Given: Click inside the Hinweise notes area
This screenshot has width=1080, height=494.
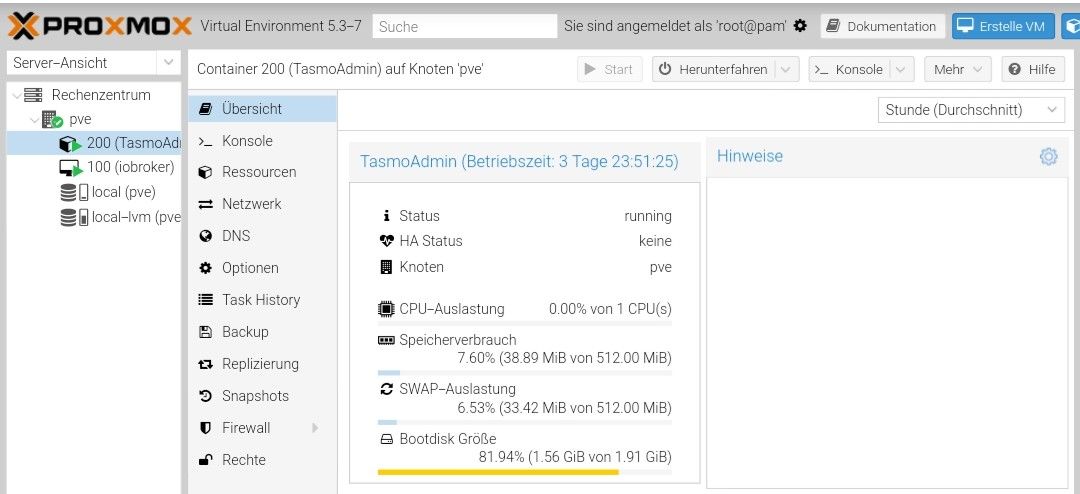Looking at the screenshot, I should (x=887, y=333).
